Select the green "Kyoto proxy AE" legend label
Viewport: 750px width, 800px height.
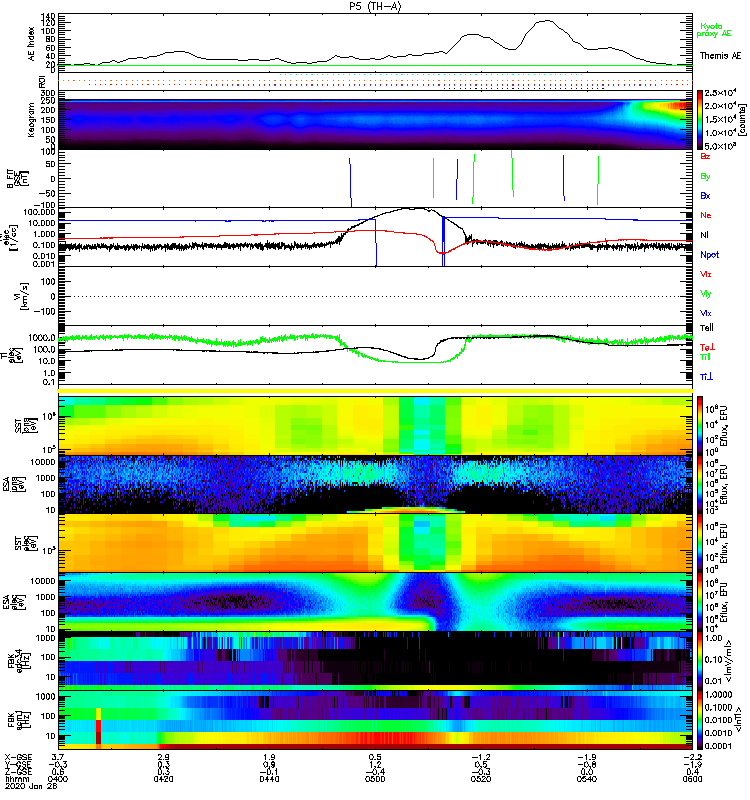tap(713, 30)
